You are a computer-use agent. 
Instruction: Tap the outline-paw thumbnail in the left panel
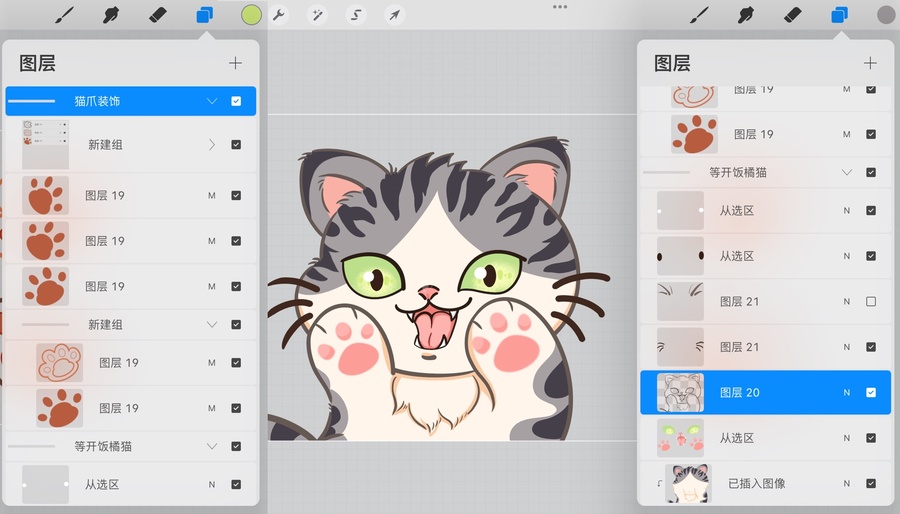point(60,363)
